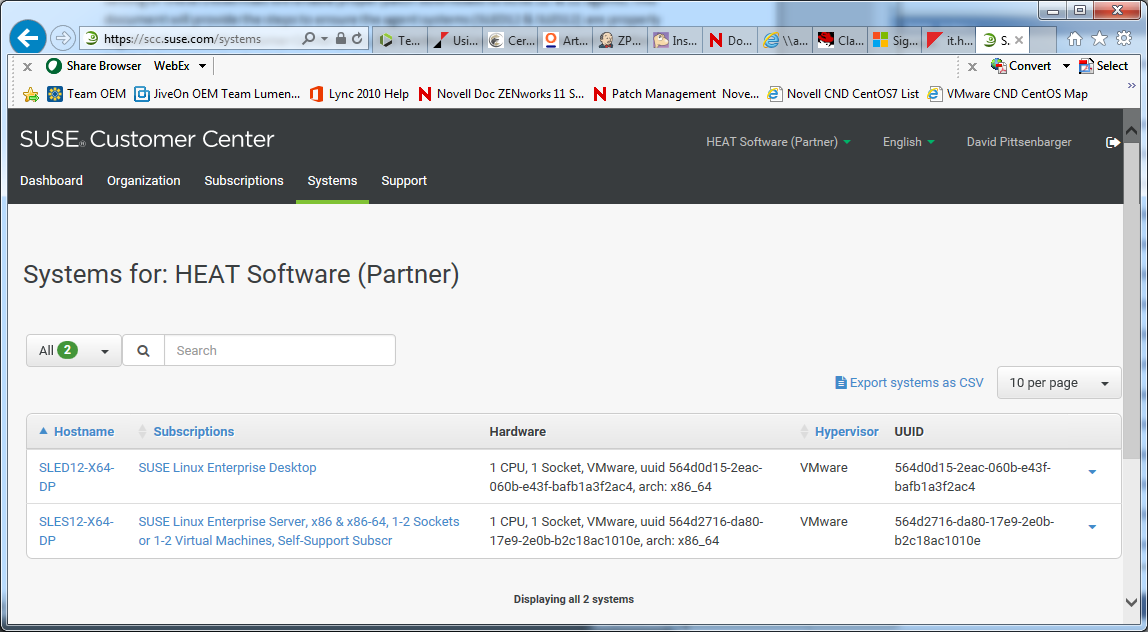Close the Share Browser toolbar with X
Viewport: 1148px width, 632px height.
click(27, 67)
